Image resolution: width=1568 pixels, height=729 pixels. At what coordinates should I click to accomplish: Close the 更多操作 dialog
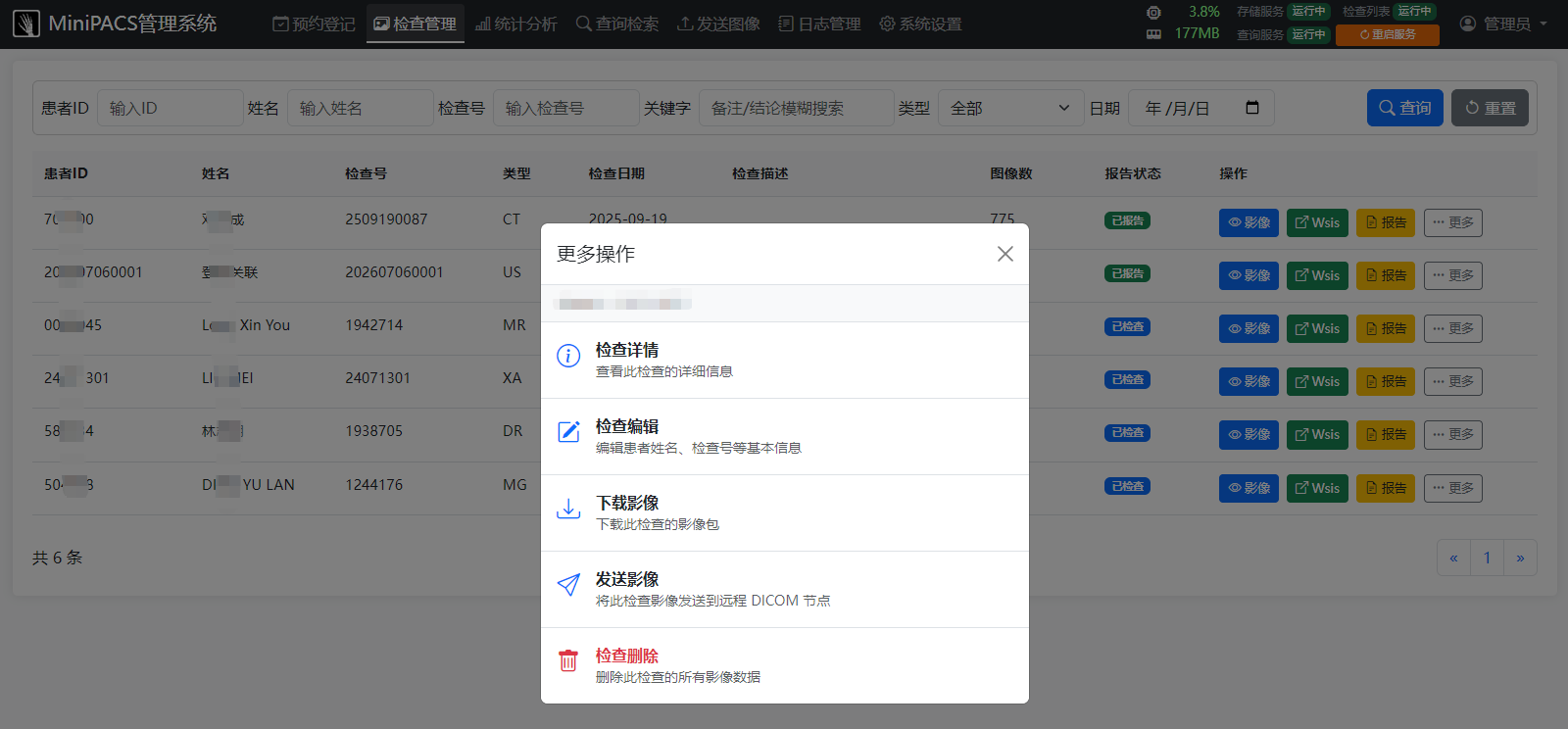click(1004, 254)
